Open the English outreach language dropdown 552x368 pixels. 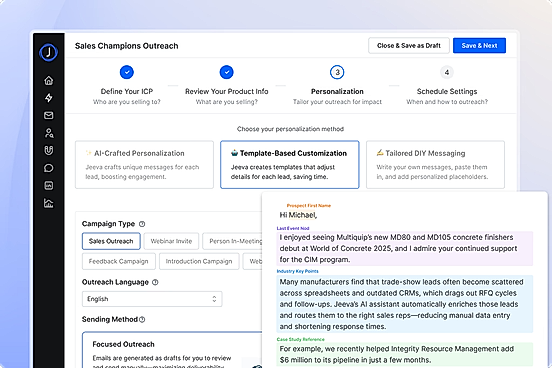pos(152,299)
